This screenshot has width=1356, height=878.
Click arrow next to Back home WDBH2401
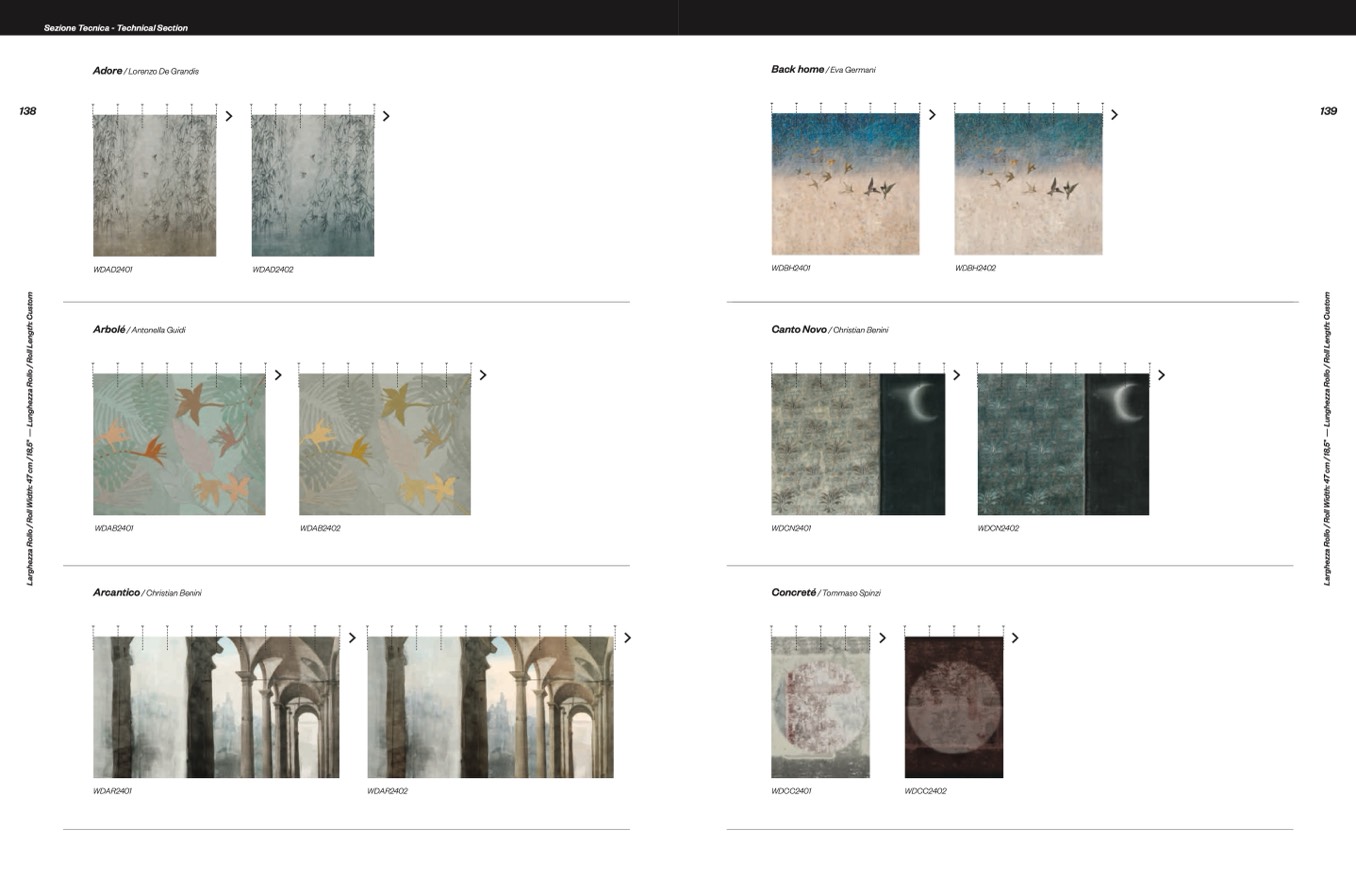click(932, 115)
